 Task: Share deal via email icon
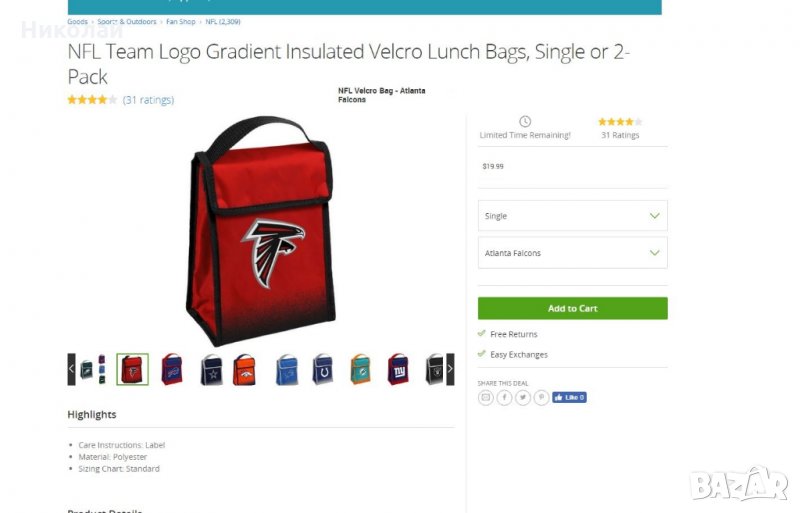(x=486, y=397)
